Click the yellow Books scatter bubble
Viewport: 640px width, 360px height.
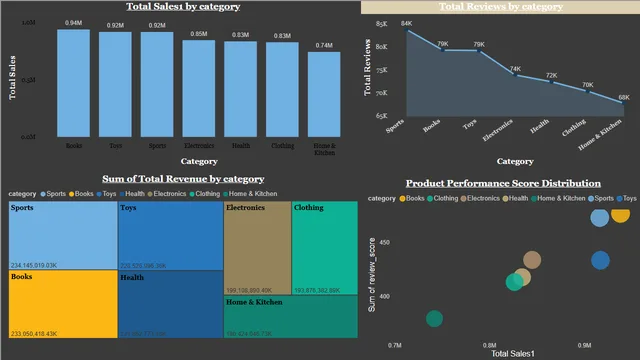click(620, 216)
